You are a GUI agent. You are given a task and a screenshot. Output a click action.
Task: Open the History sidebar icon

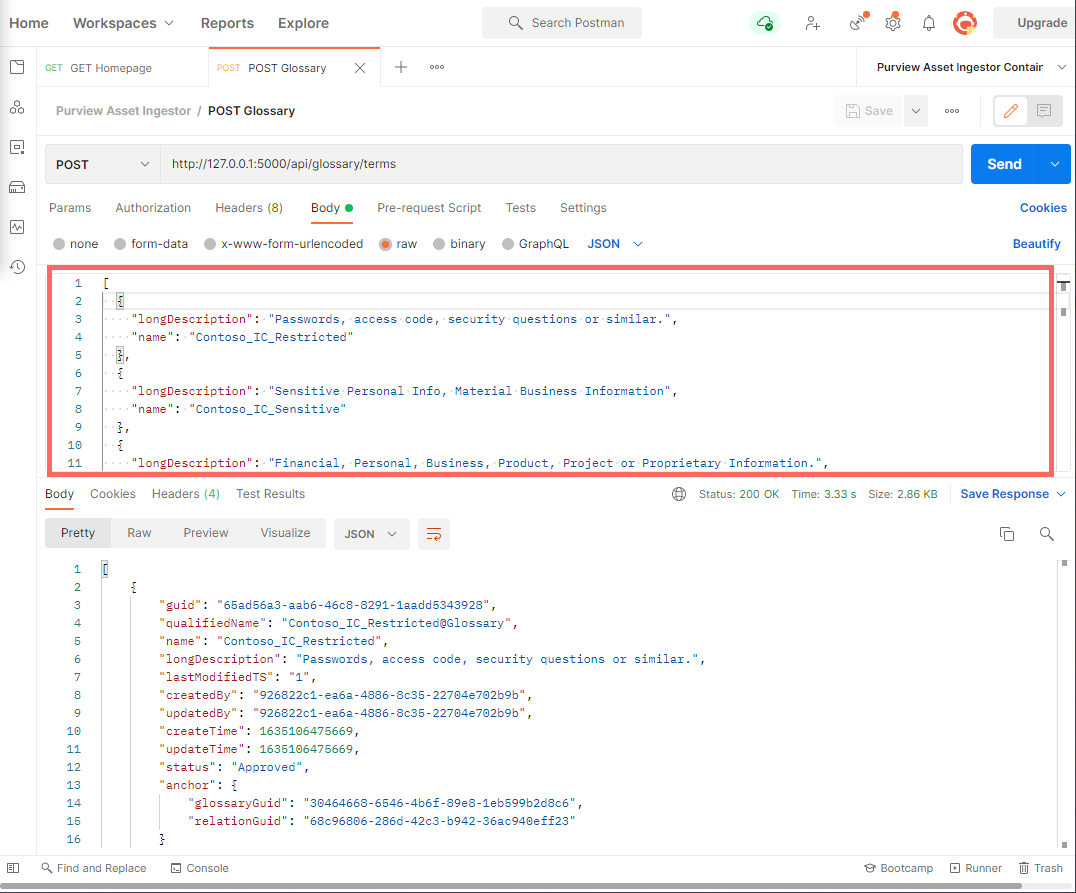[x=17, y=266]
